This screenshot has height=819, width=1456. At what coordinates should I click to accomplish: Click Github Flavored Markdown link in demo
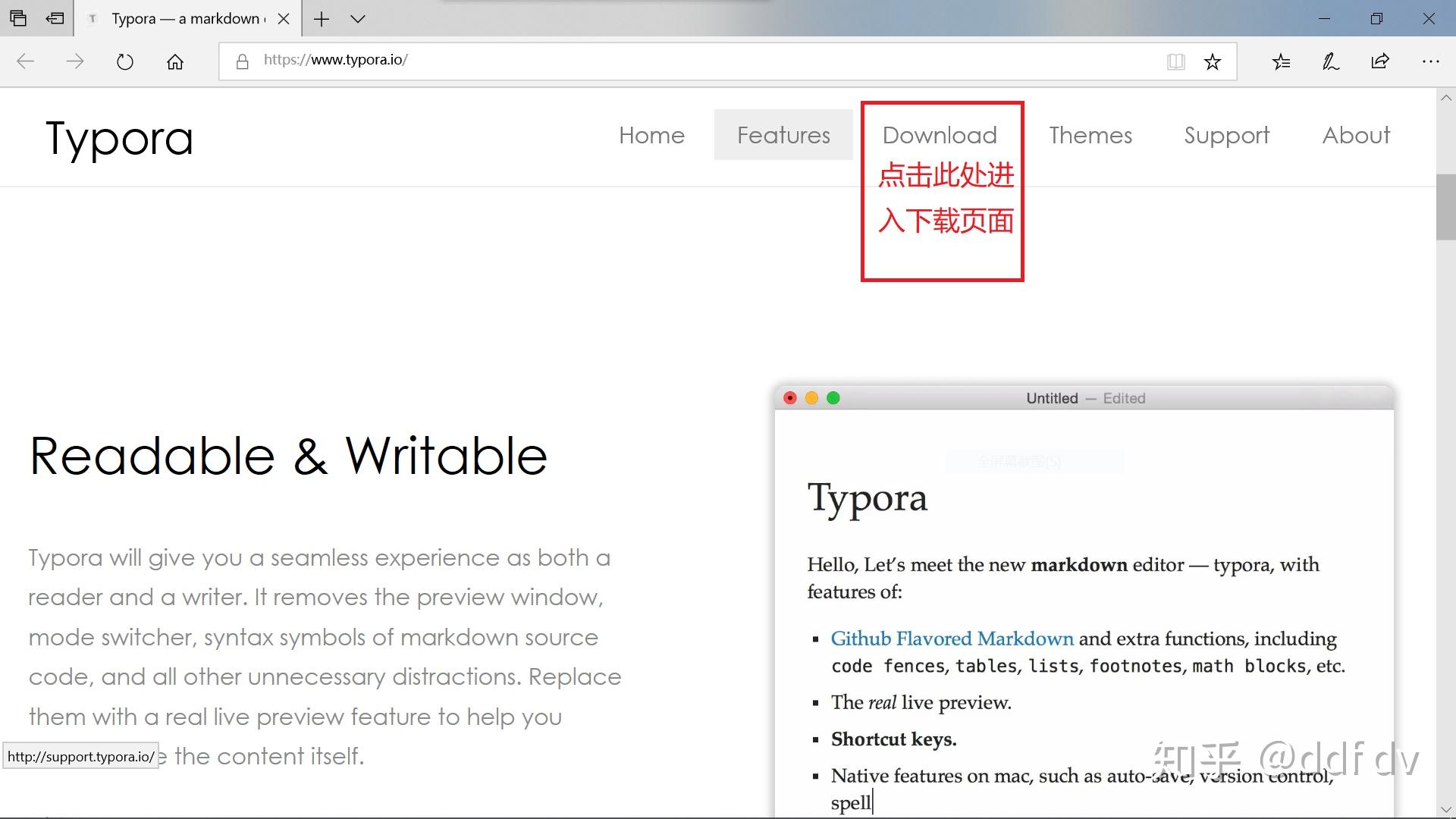[x=952, y=639]
